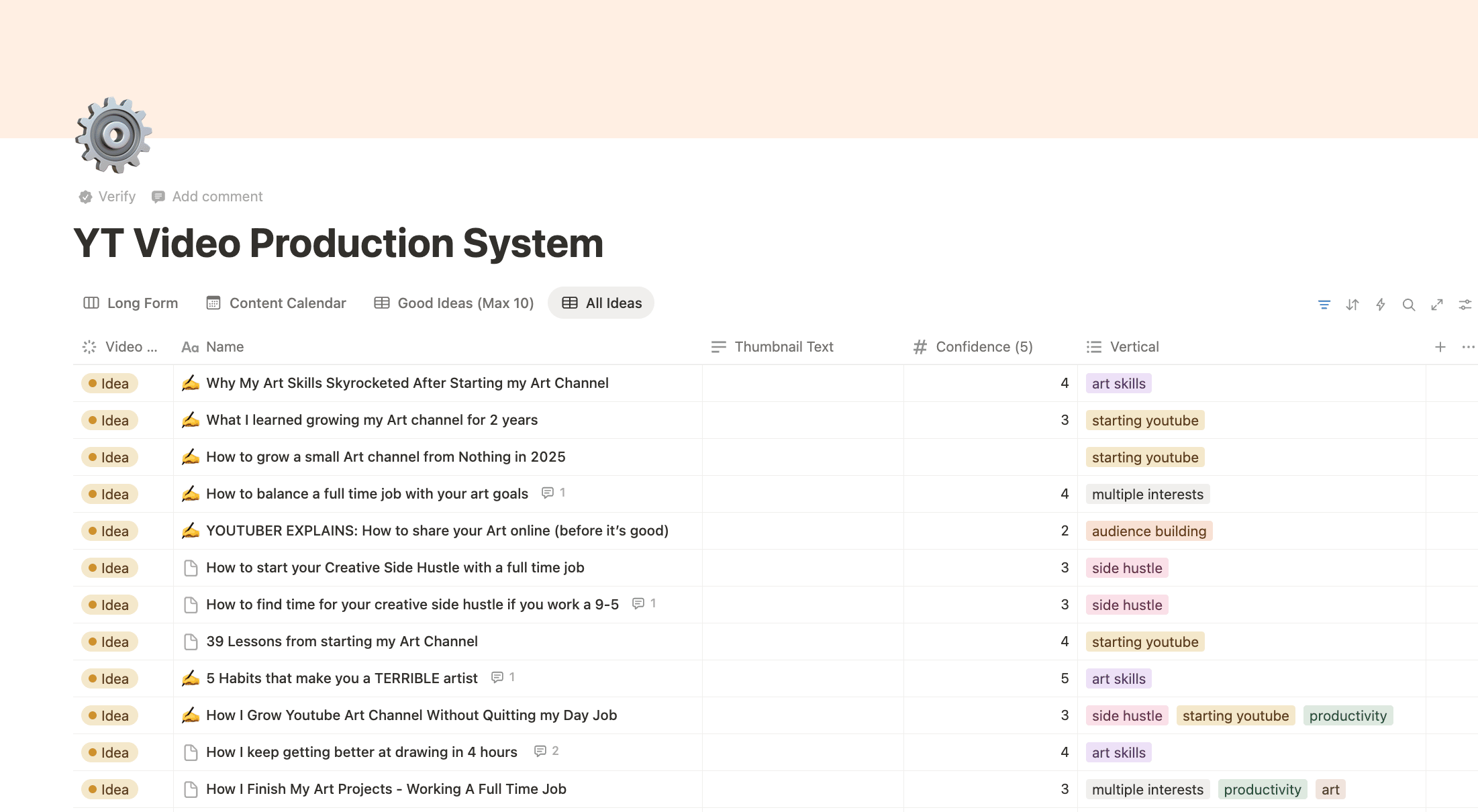This screenshot has height=812, width=1478.
Task: Click the Verify button
Action: point(107,197)
